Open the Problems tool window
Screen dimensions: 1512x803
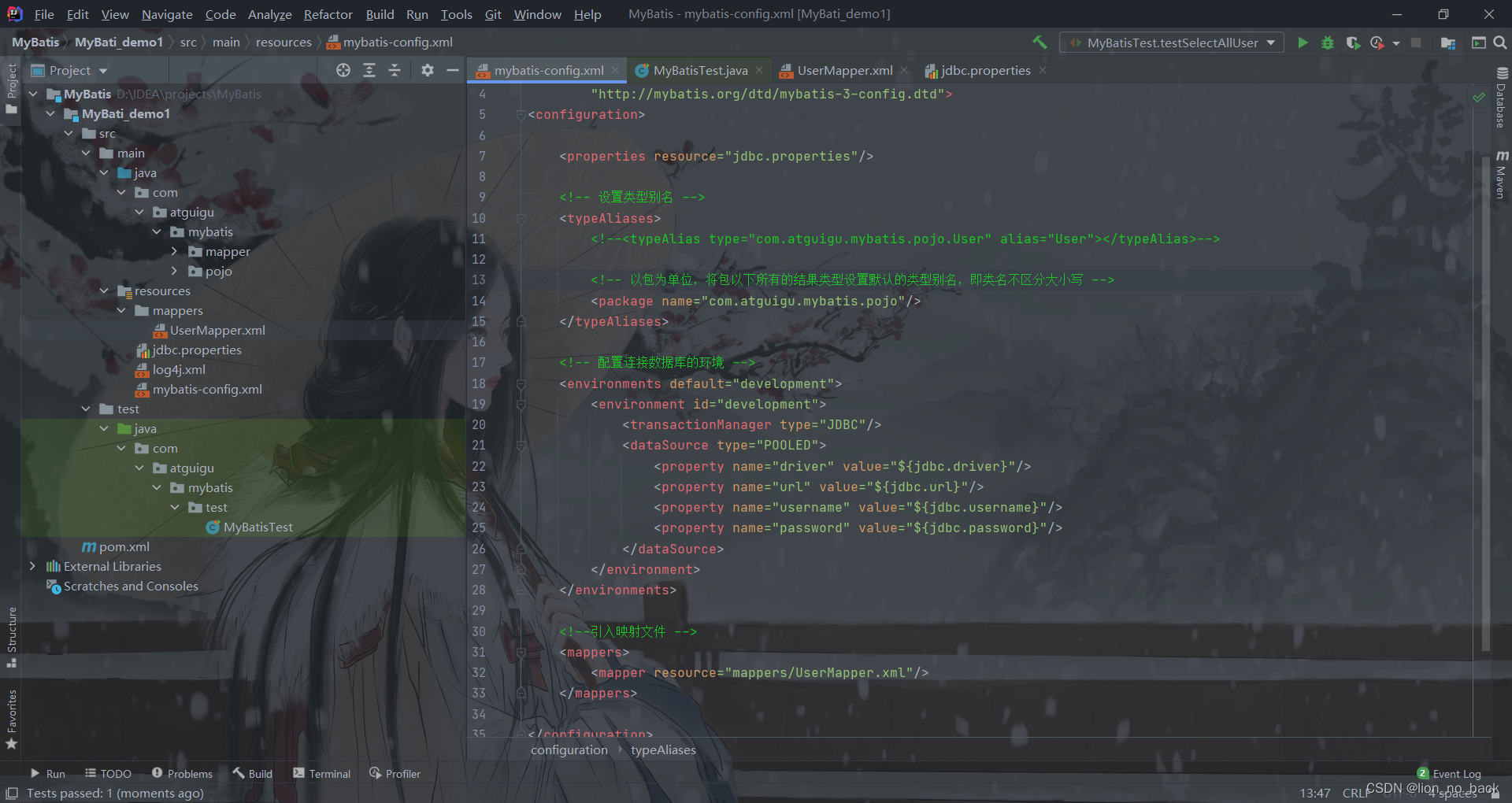tap(182, 774)
